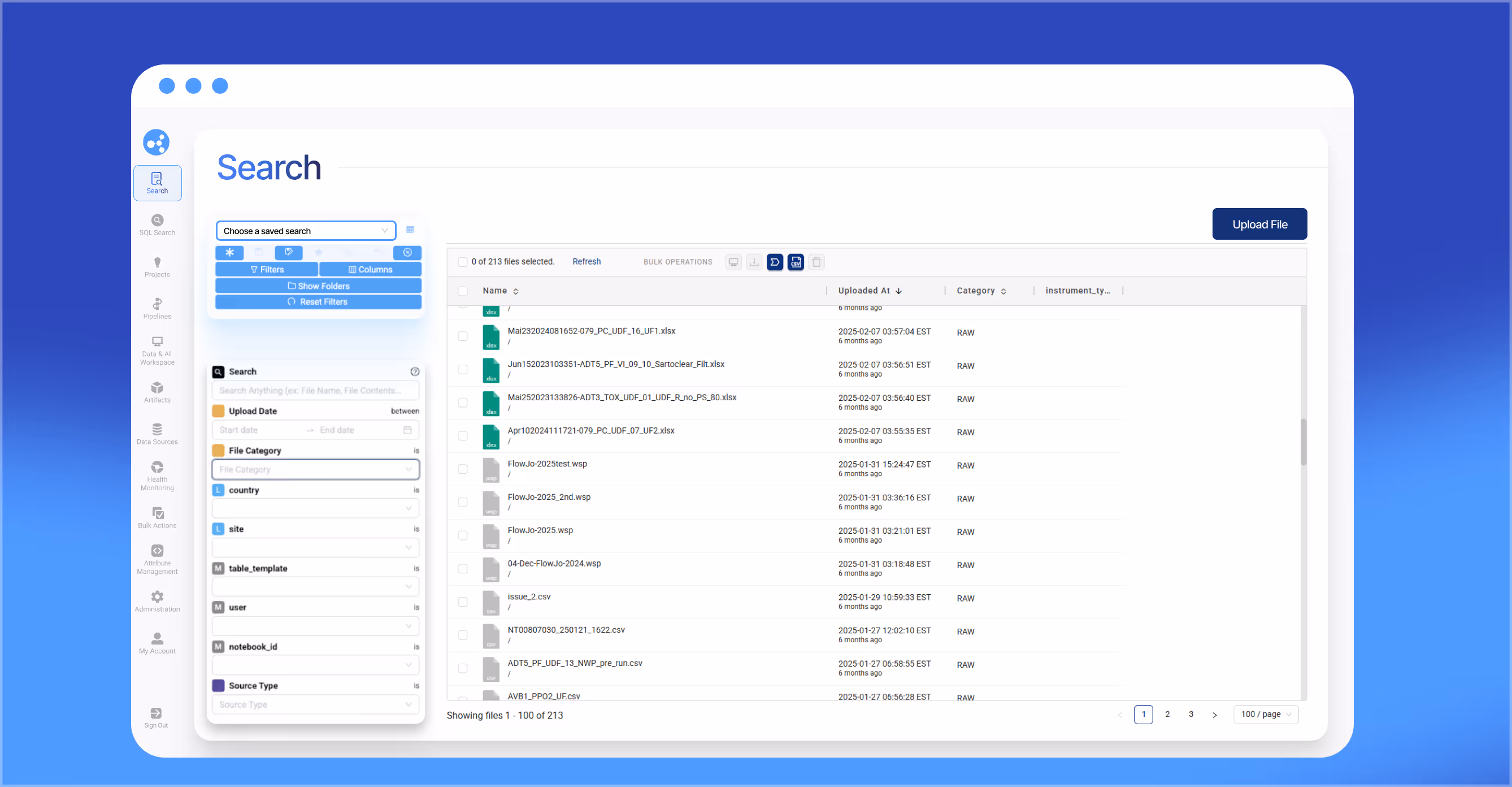Select Search item in left sidebar

click(x=157, y=183)
